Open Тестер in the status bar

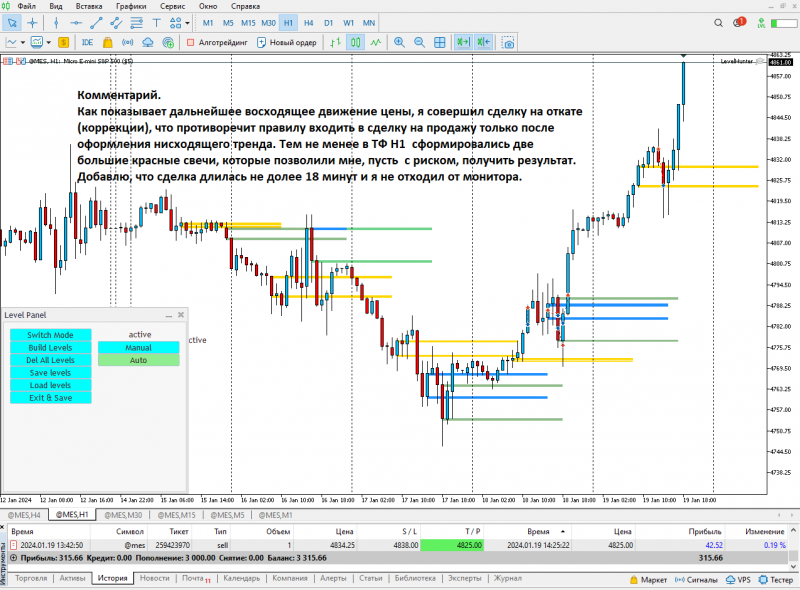pyautogui.click(x=777, y=580)
